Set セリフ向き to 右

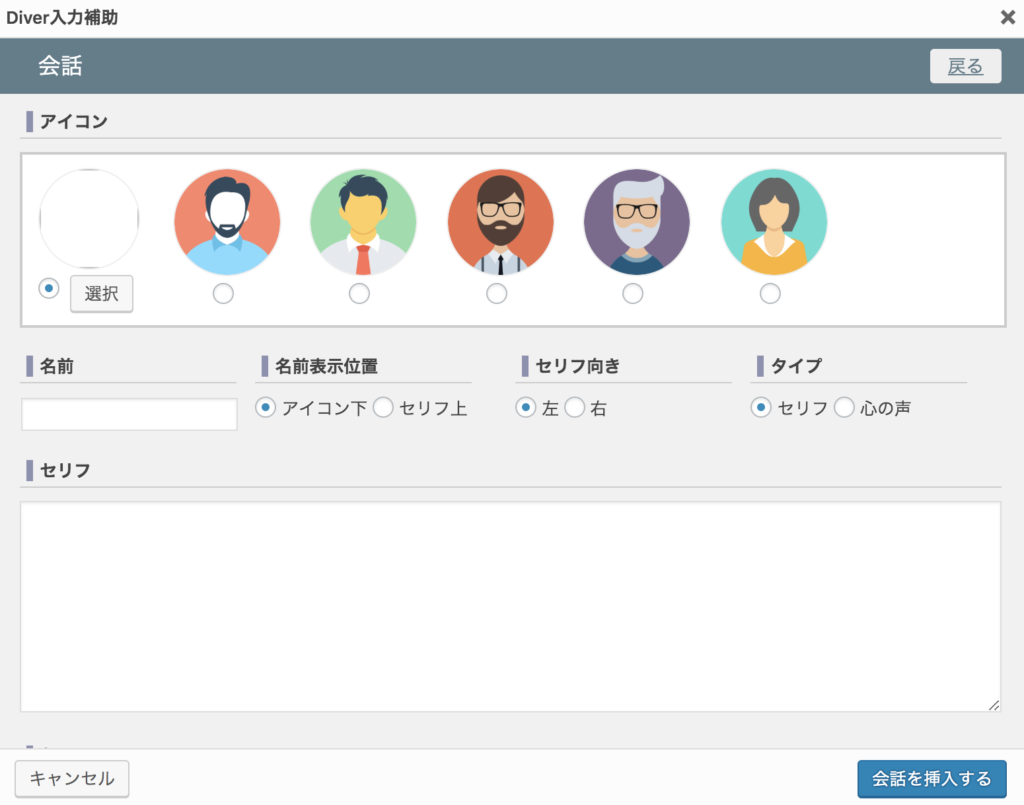coord(575,408)
